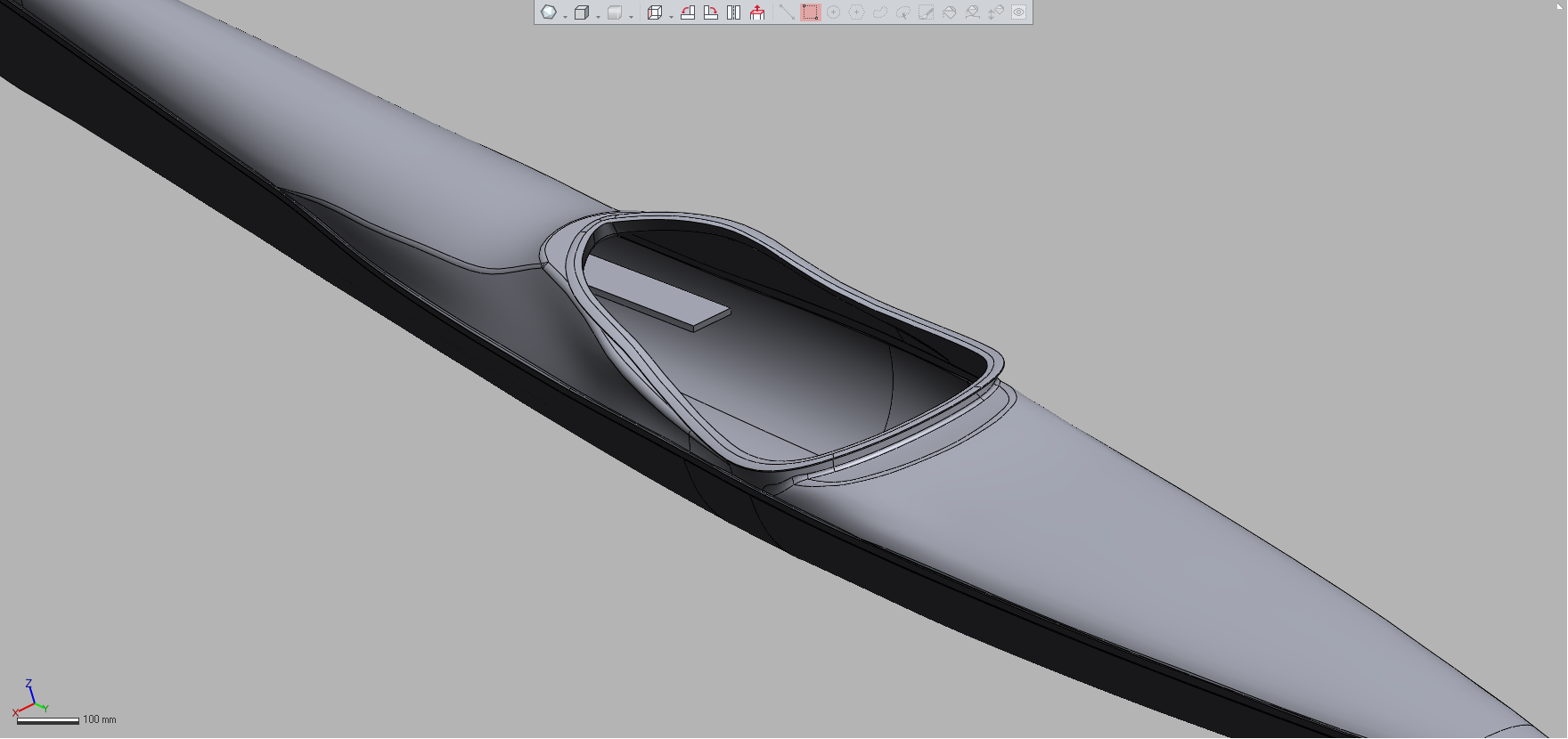Click the viewpoint cube with red face
1568x739 pixels.
point(654,12)
